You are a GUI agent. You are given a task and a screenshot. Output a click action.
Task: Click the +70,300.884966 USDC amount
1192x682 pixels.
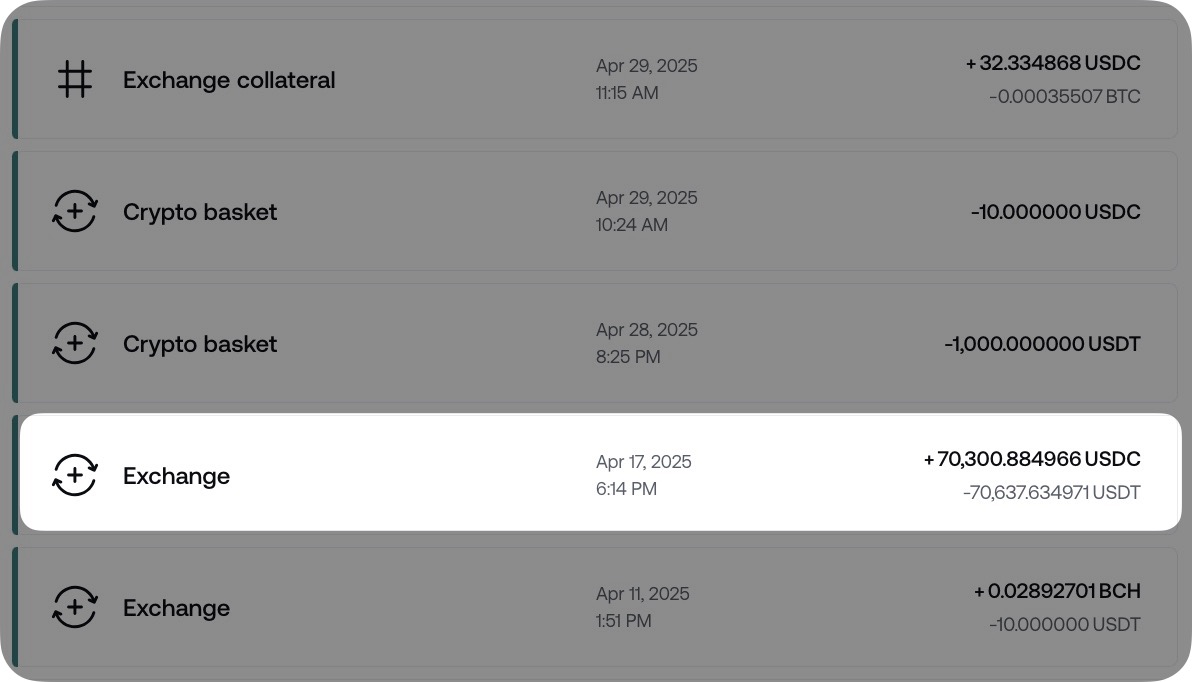[x=1032, y=459]
